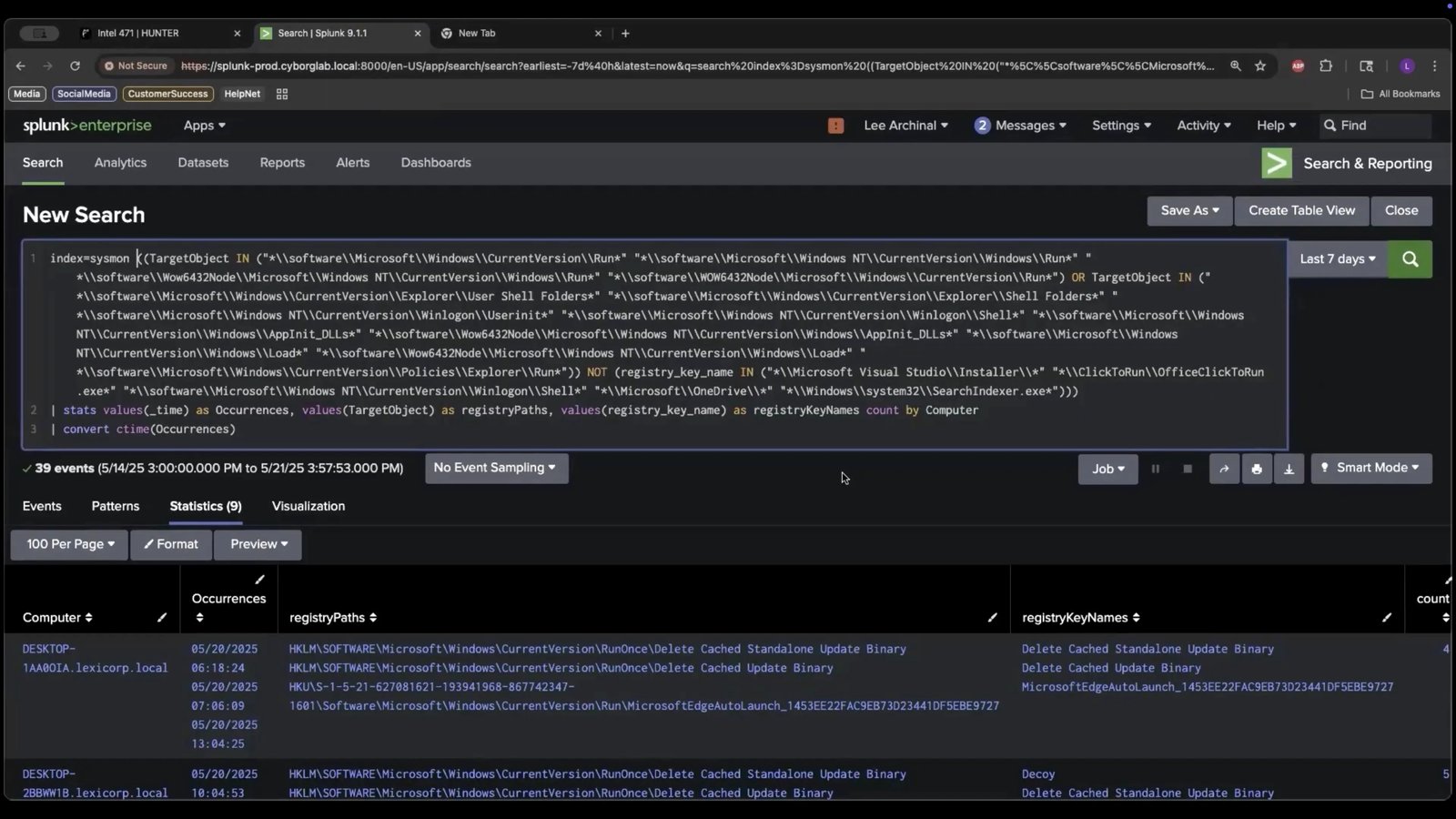Image resolution: width=1456 pixels, height=819 pixels.
Task: Click the Export download icon
Action: (1289, 469)
